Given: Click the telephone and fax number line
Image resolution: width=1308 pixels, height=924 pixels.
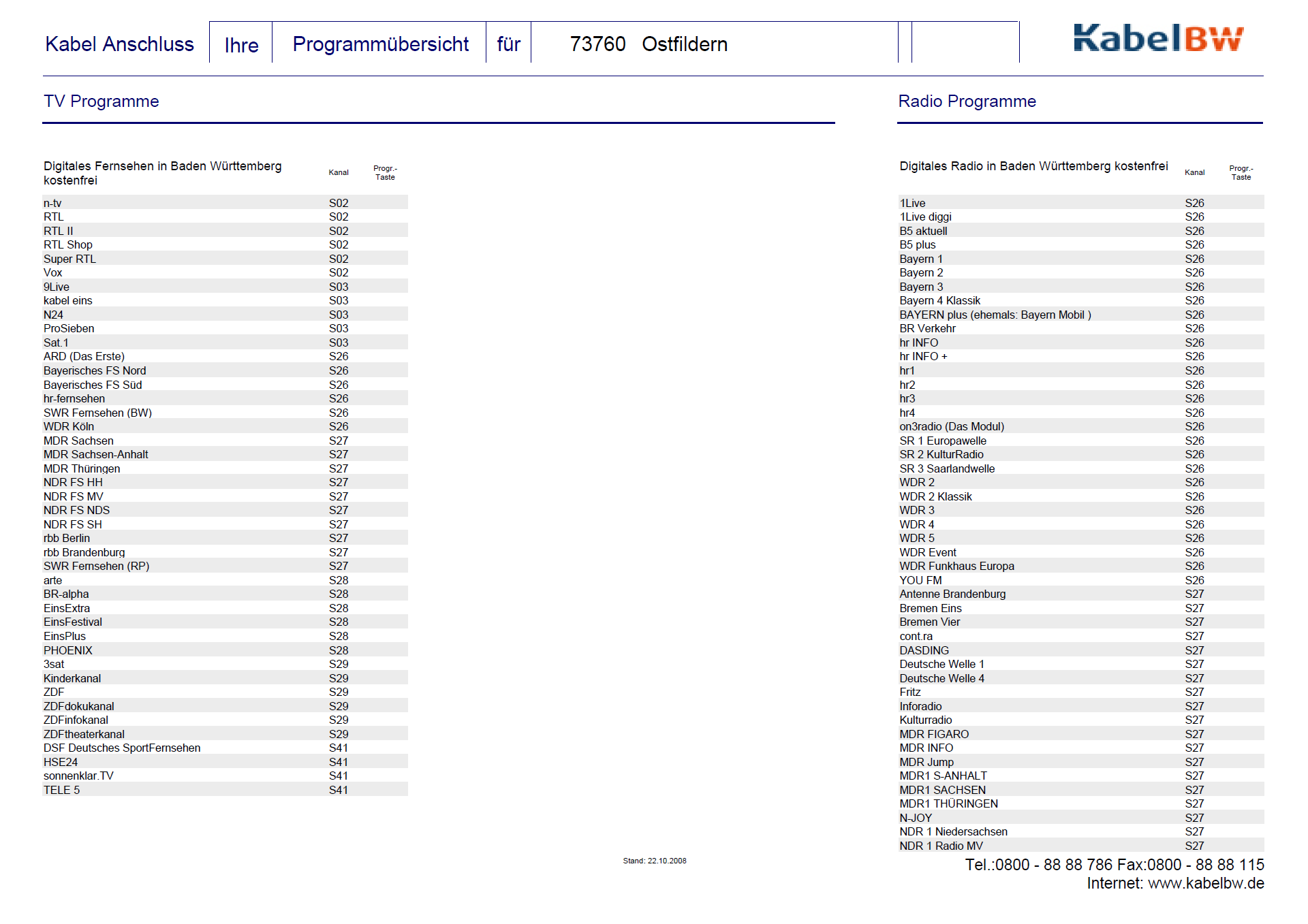Looking at the screenshot, I should (1113, 865).
